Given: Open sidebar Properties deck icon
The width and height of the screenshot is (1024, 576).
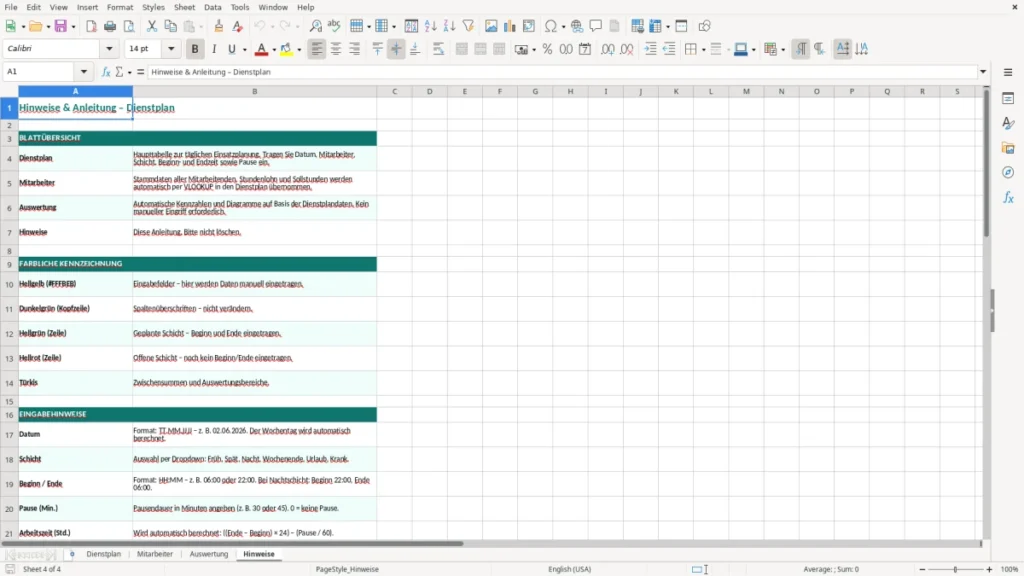Looking at the screenshot, I should (1008, 99).
